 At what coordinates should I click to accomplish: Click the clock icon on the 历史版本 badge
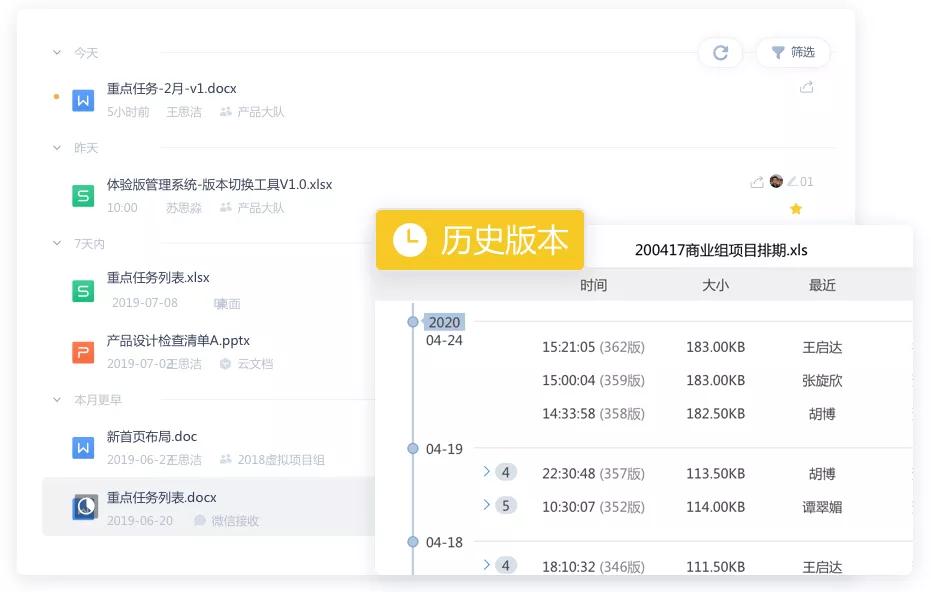[410, 240]
